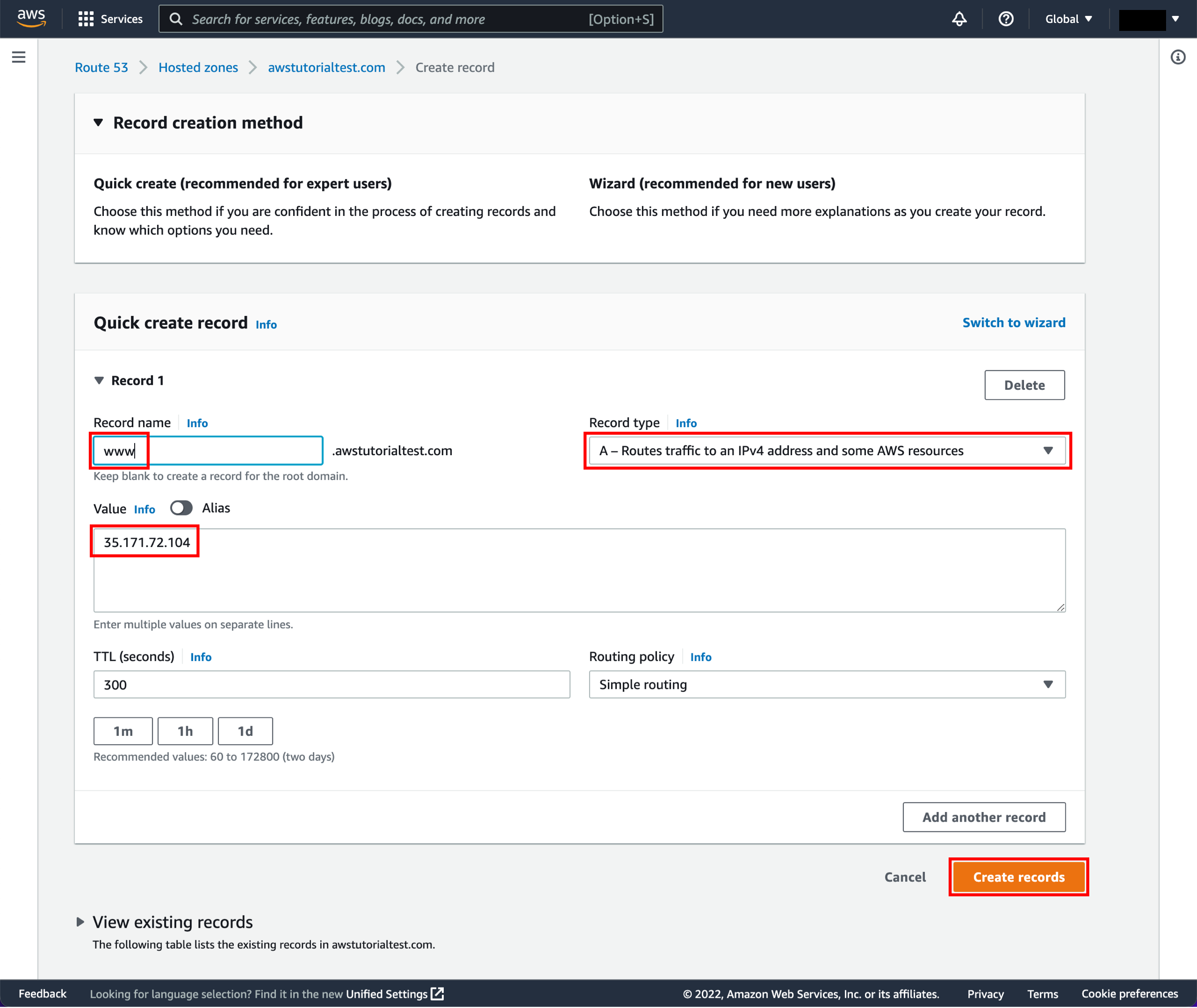Click Feedback in the footer
1197x1008 pixels.
tap(42, 994)
